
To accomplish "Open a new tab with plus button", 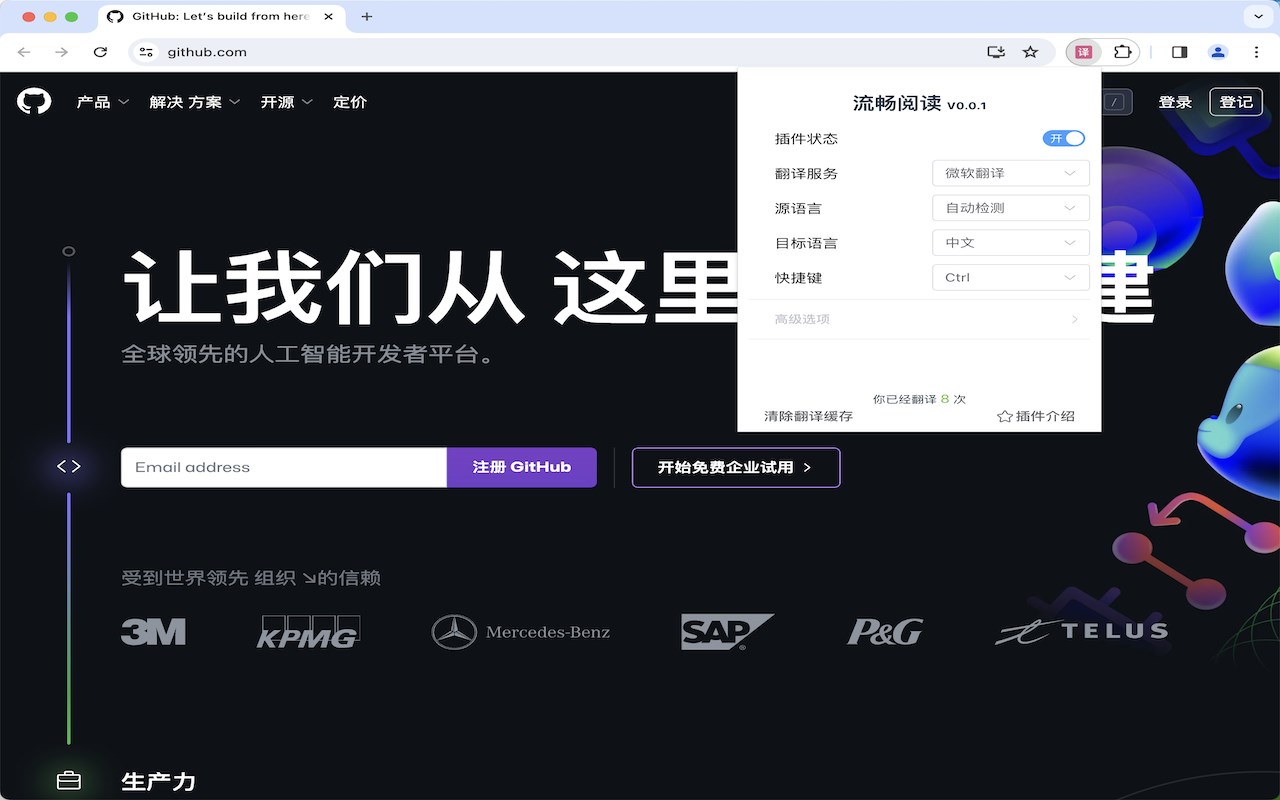I will click(x=367, y=17).
